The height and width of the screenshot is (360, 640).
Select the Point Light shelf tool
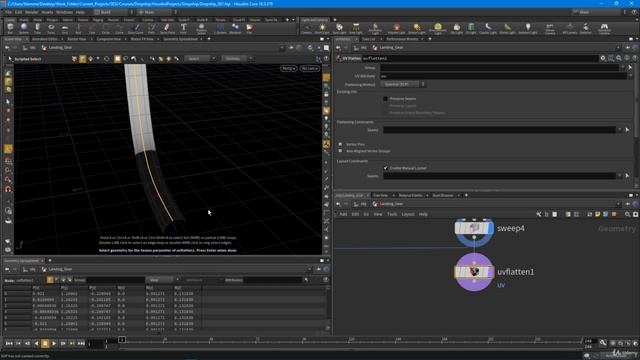[x=322, y=29]
